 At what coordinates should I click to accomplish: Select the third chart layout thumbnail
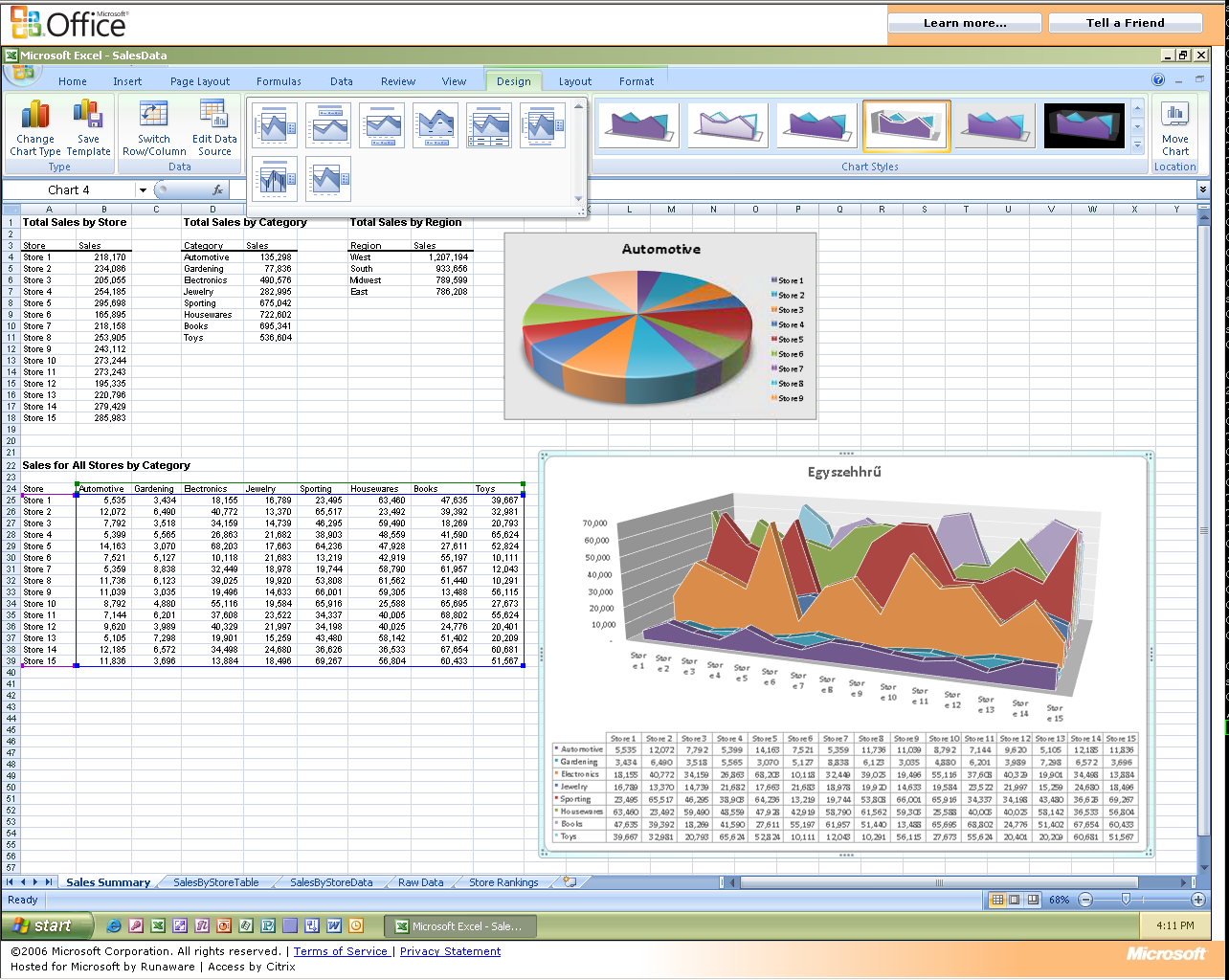[382, 125]
